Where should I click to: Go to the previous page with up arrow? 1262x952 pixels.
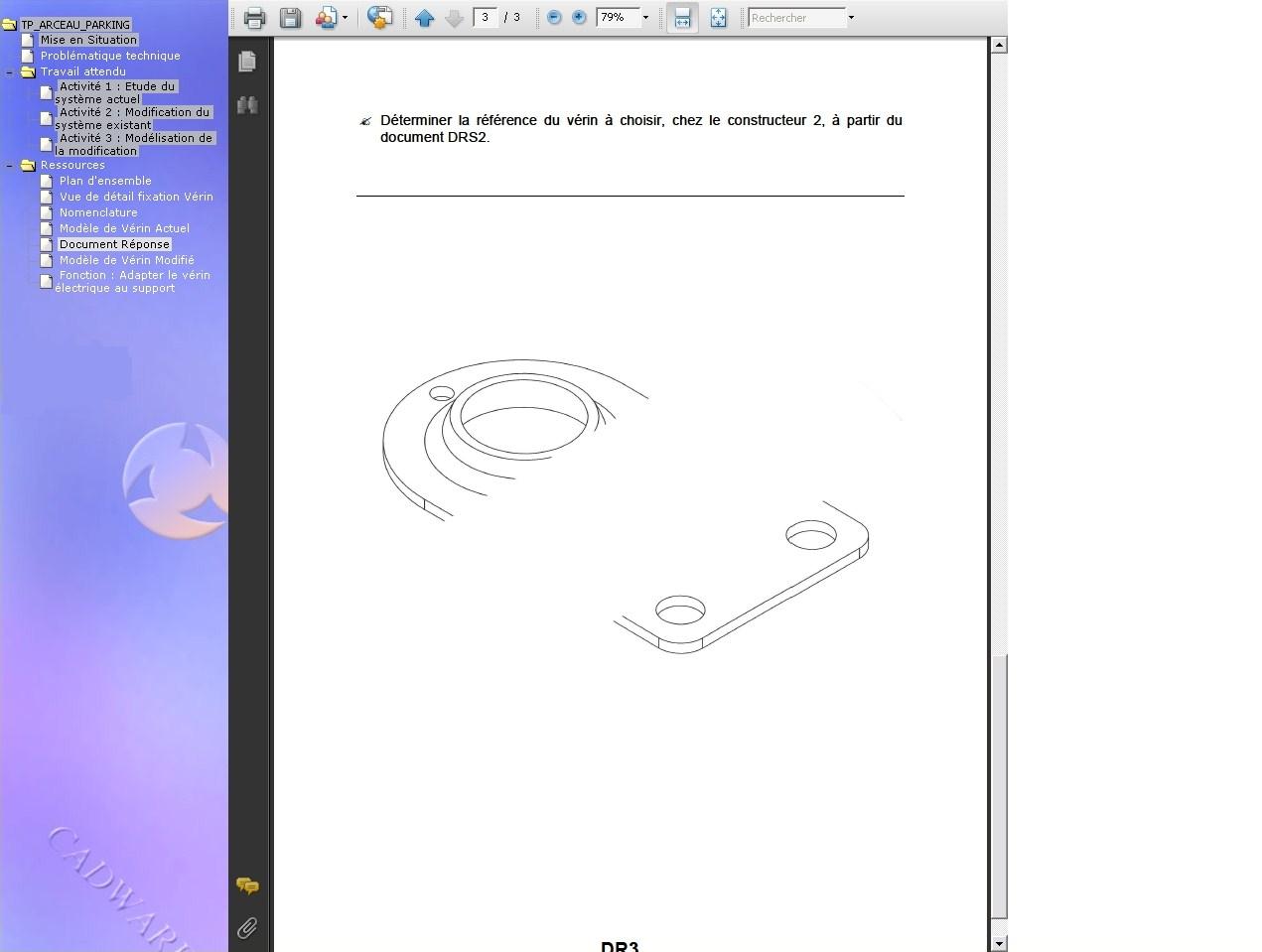coord(425,18)
